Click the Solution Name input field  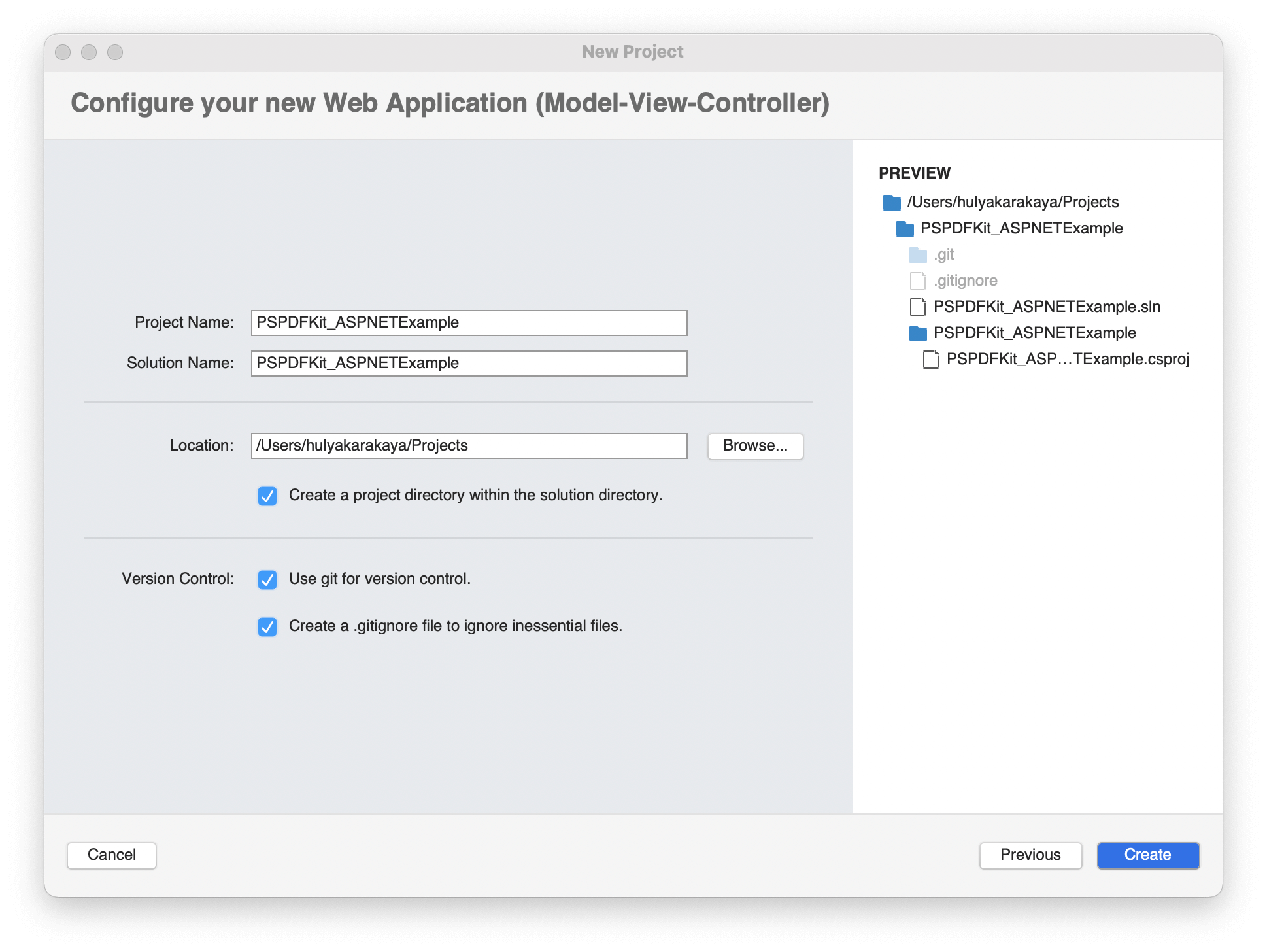coord(469,364)
